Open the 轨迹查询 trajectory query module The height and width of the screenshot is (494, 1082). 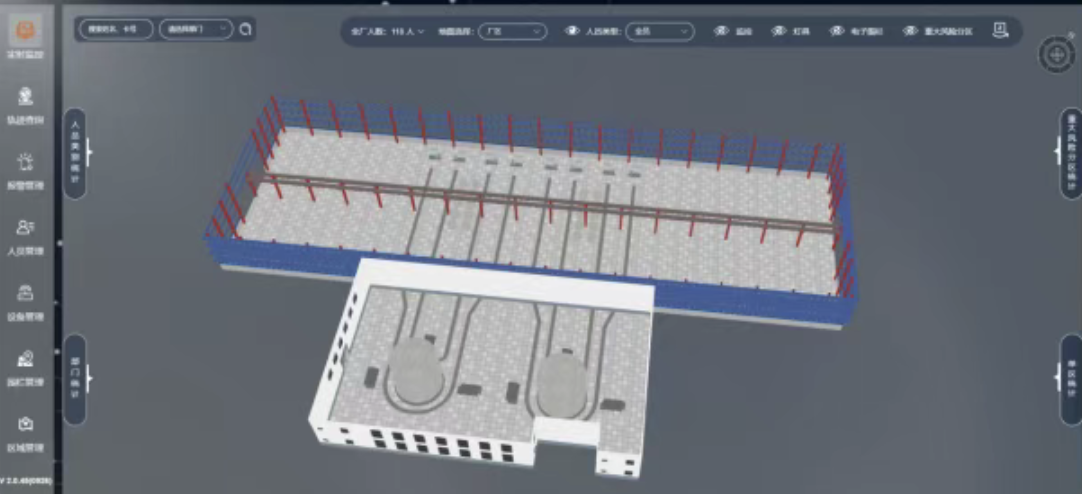26,105
